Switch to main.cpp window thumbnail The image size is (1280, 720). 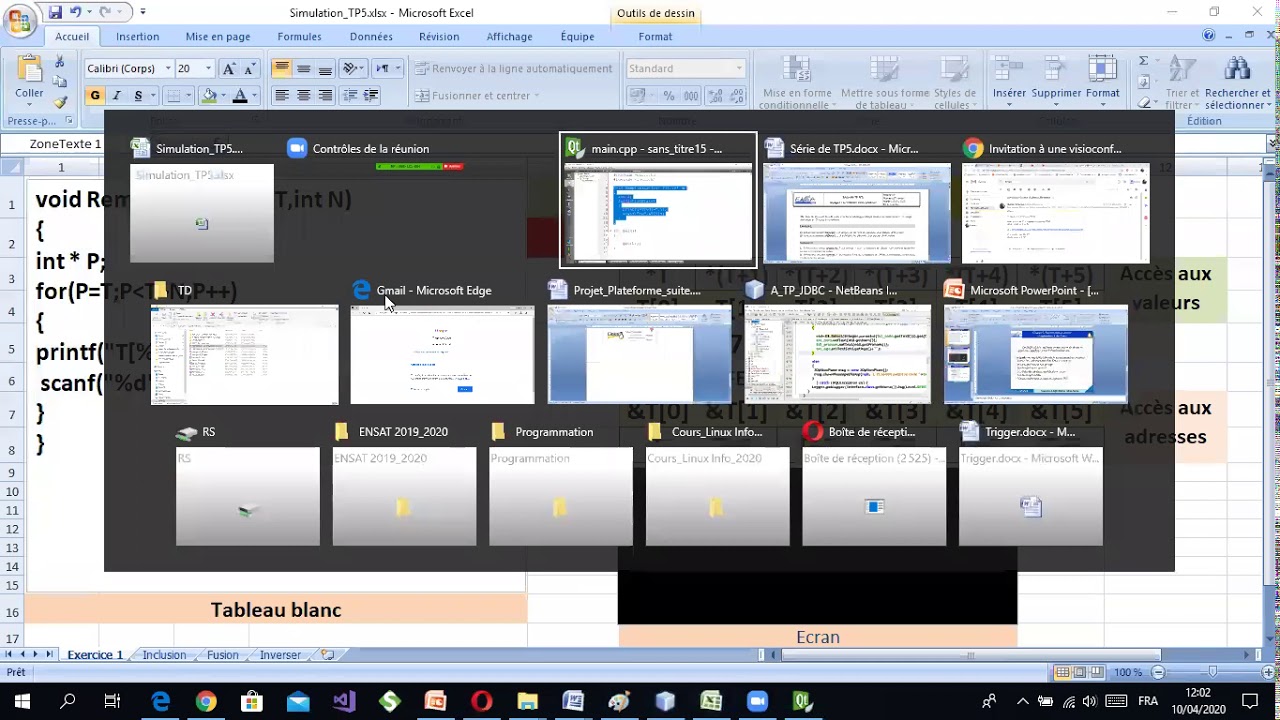(x=658, y=200)
